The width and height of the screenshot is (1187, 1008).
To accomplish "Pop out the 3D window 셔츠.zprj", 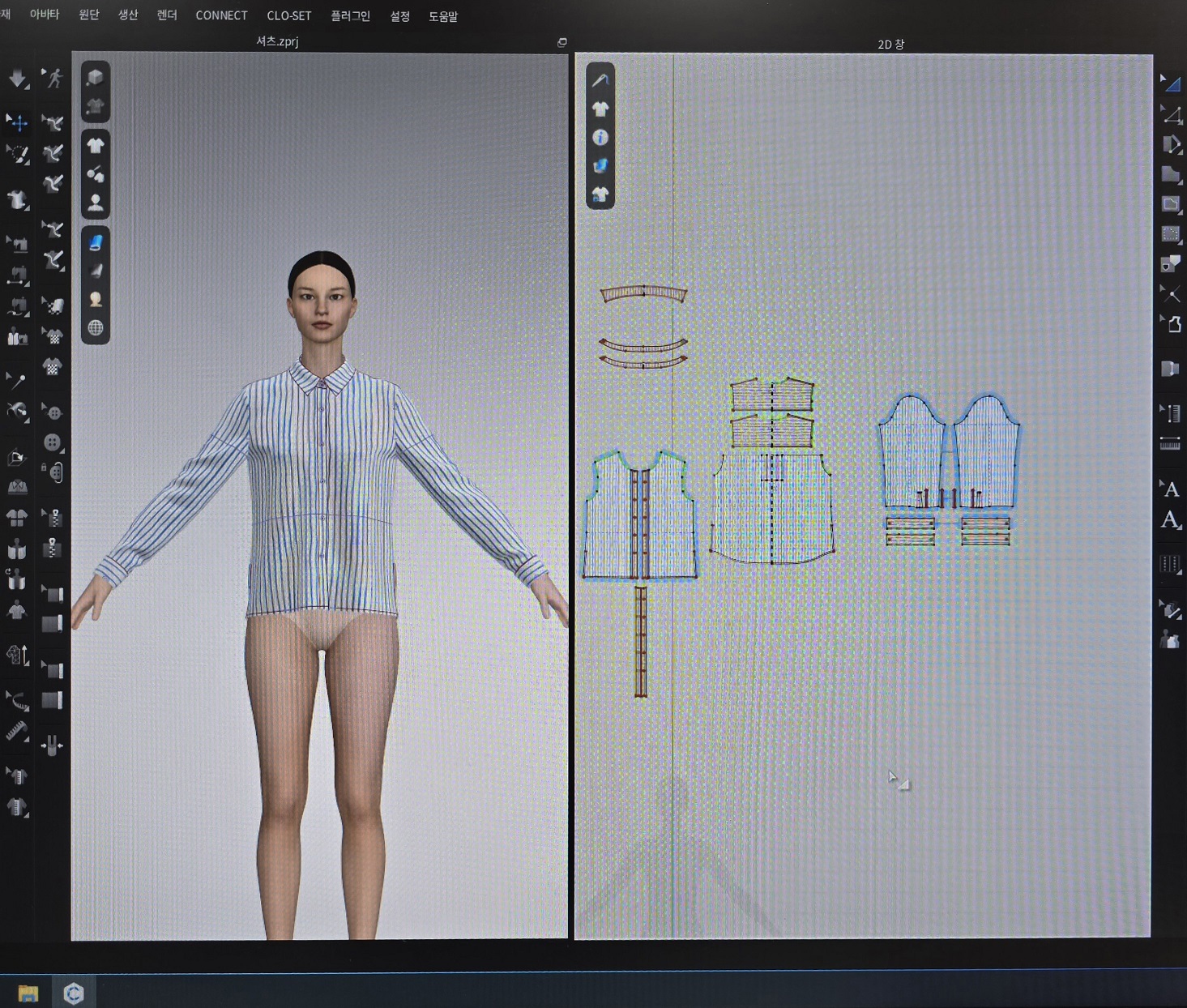I will (x=561, y=42).
